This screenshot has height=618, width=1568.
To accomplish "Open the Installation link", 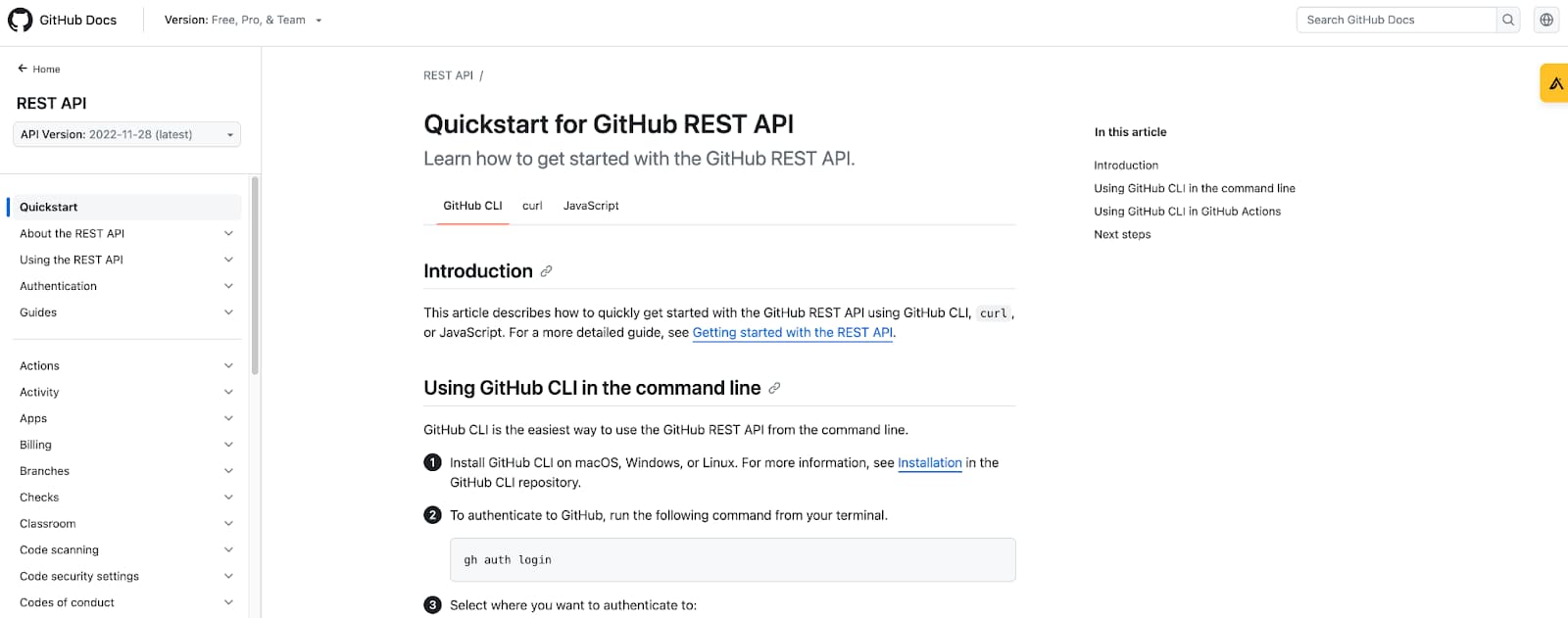I will point(930,463).
